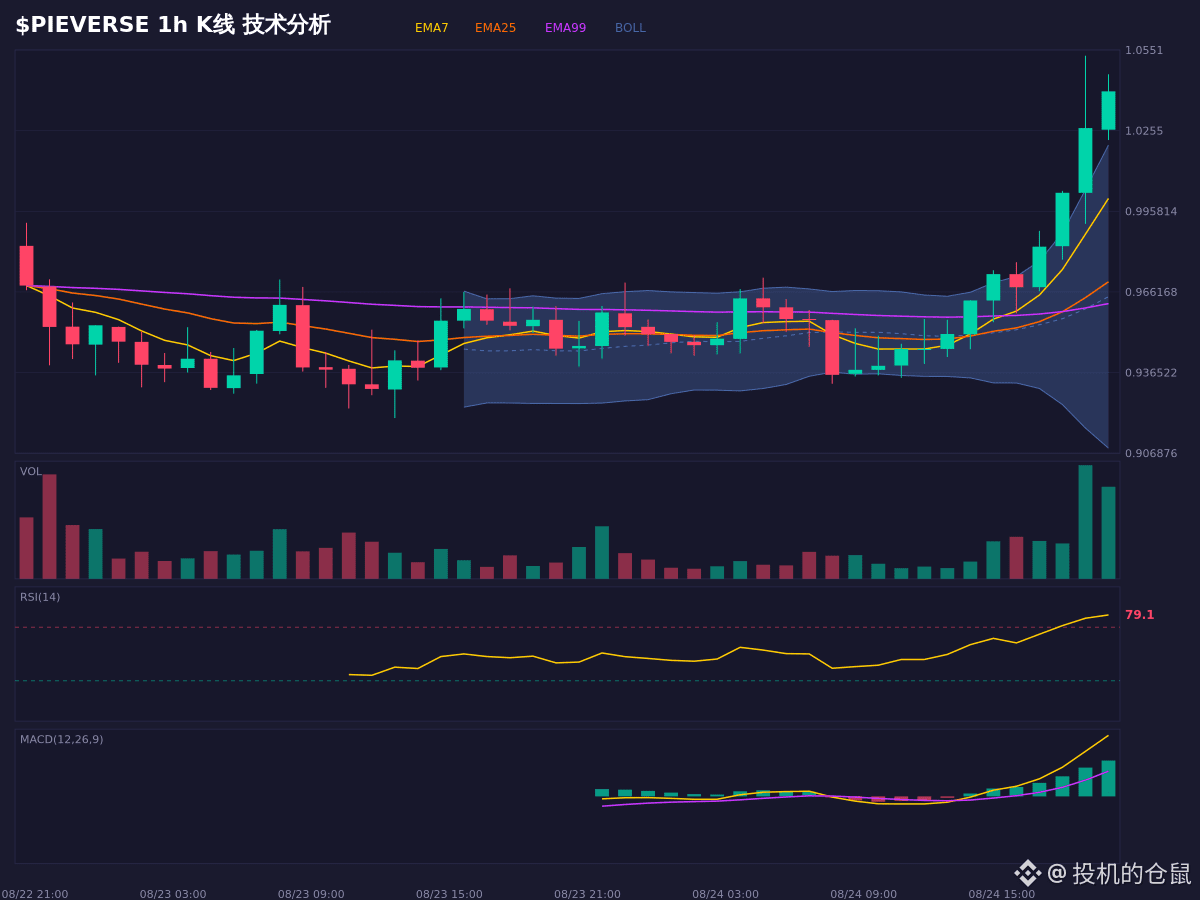
Task: Click the EMA99 legend label
Action: point(565,28)
